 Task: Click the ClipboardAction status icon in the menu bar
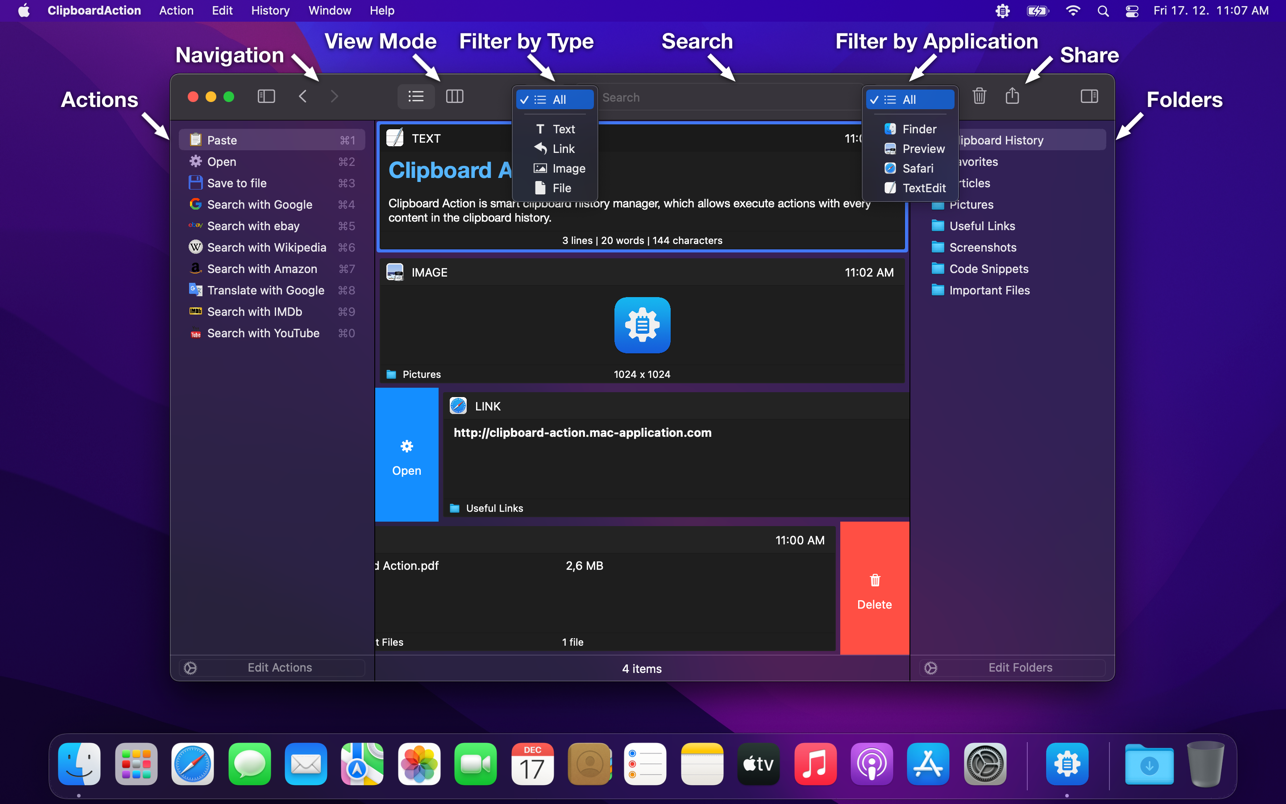coord(1002,11)
